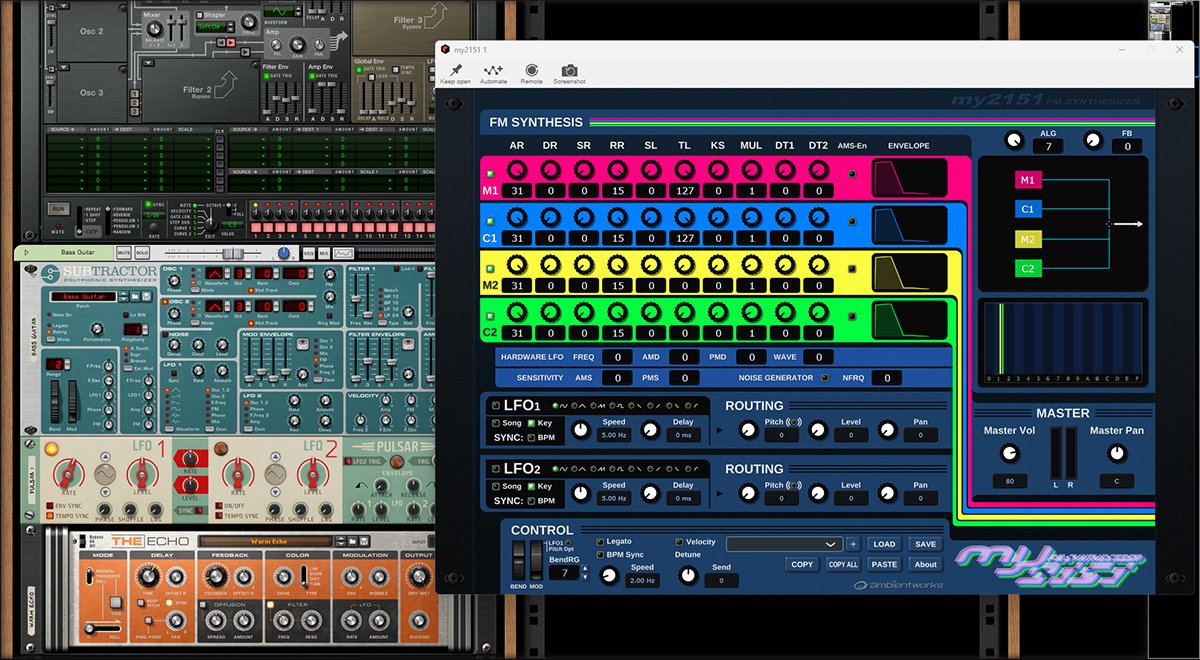Click Subtractor Polyphony spin arrows
The height and width of the screenshot is (660, 1200).
(x=145, y=329)
